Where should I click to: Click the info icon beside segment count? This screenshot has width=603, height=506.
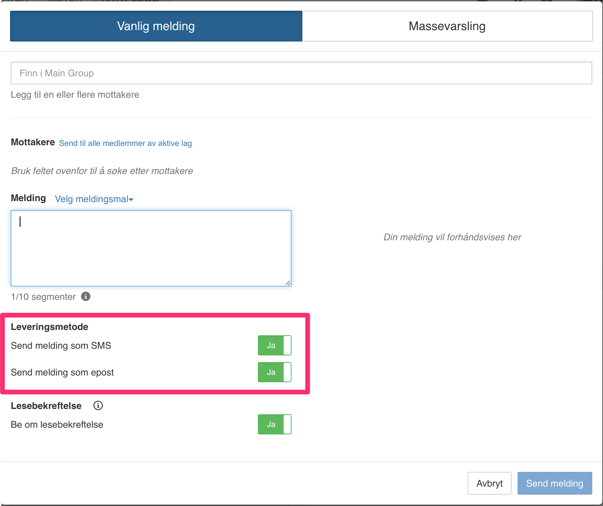(86, 297)
